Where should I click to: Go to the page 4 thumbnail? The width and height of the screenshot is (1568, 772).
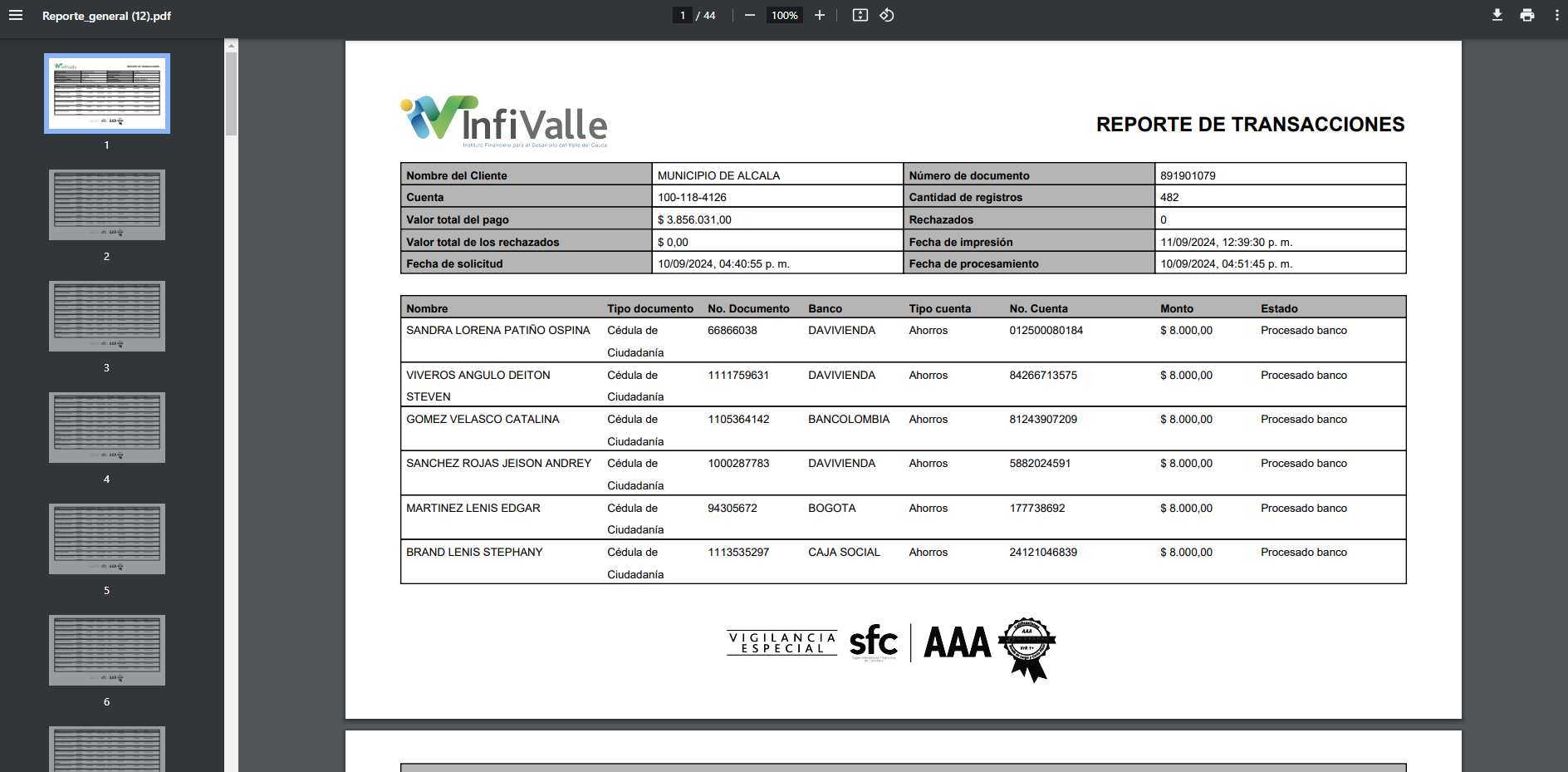pyautogui.click(x=107, y=427)
